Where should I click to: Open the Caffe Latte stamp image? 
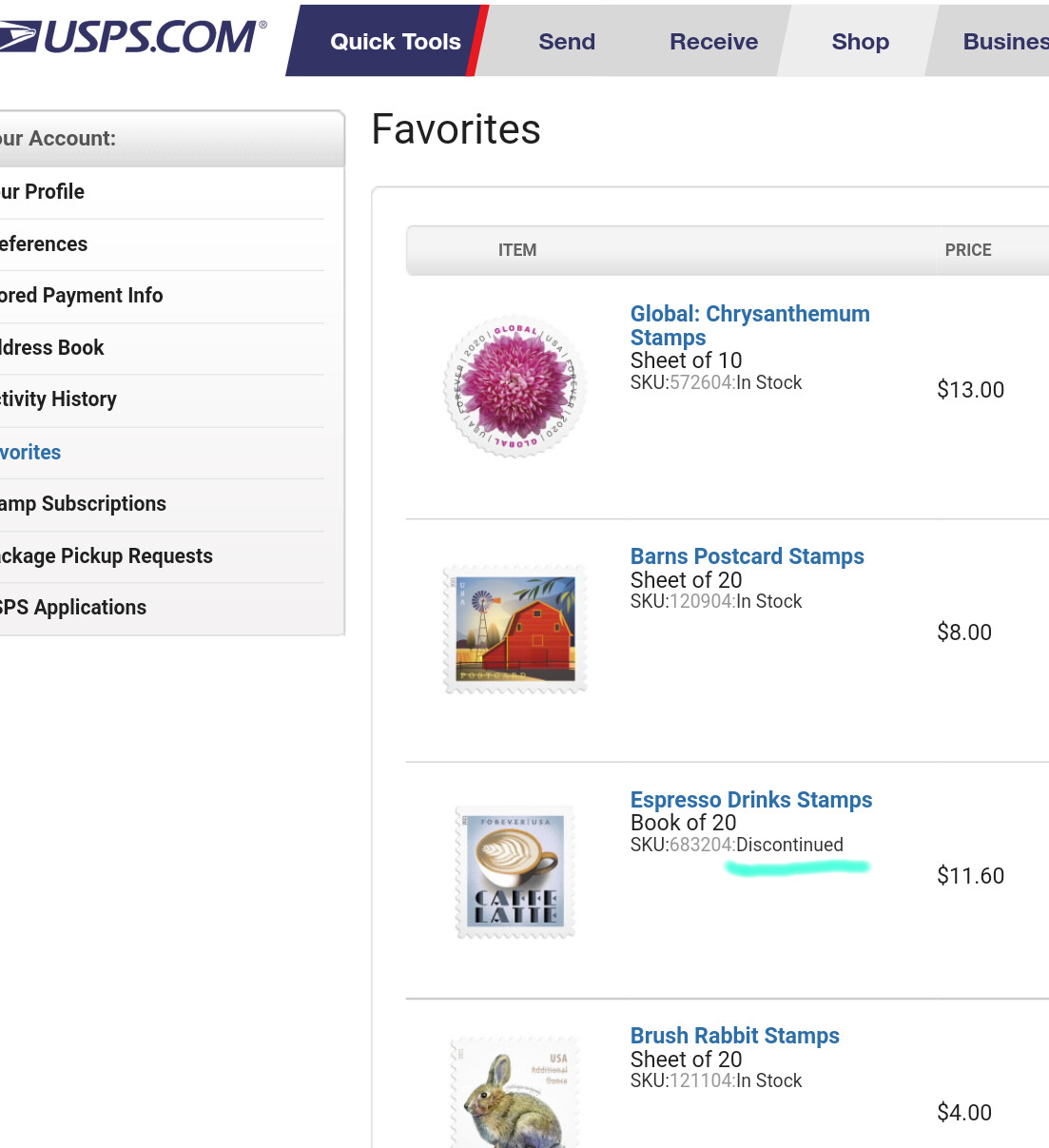[x=515, y=872]
